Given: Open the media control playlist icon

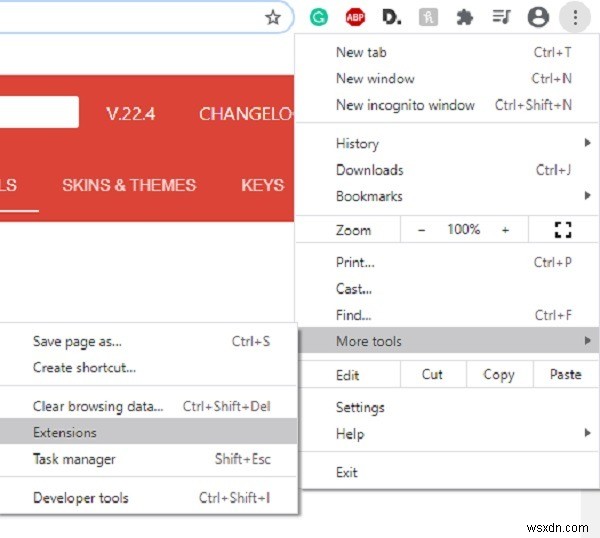Looking at the screenshot, I should tap(501, 17).
